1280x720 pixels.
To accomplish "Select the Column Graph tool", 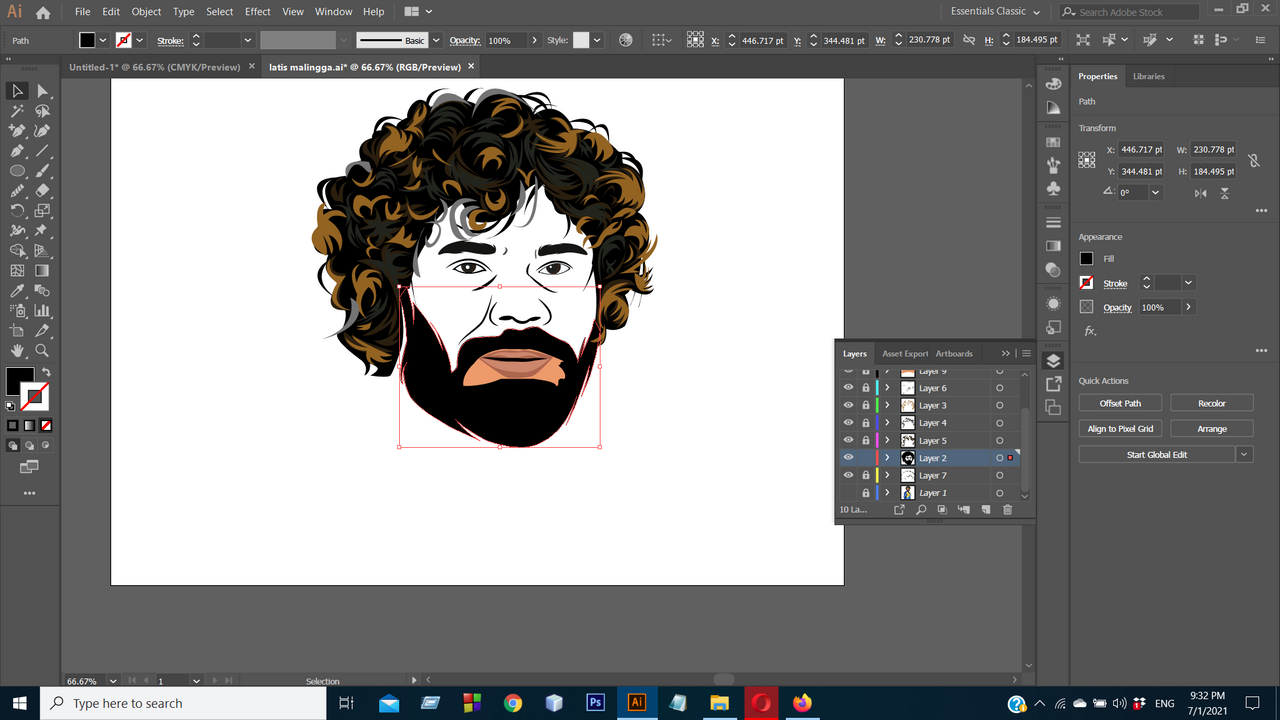I will pyautogui.click(x=42, y=311).
